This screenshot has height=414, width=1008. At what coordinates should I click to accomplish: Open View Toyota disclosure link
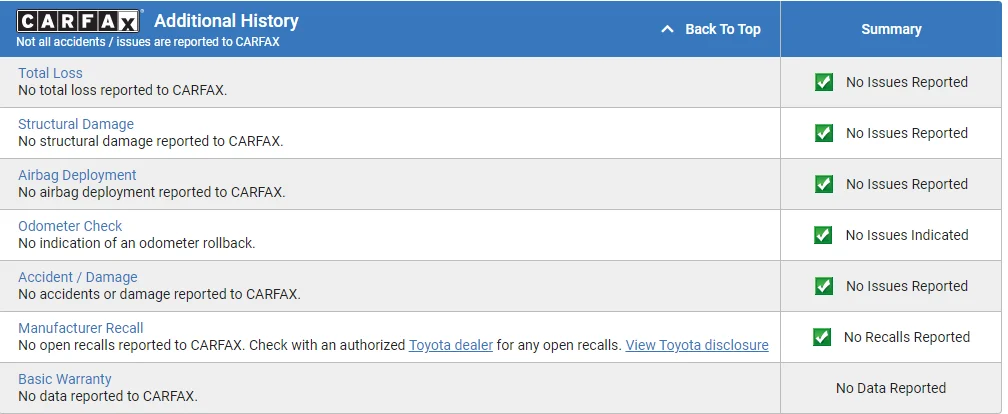[697, 345]
